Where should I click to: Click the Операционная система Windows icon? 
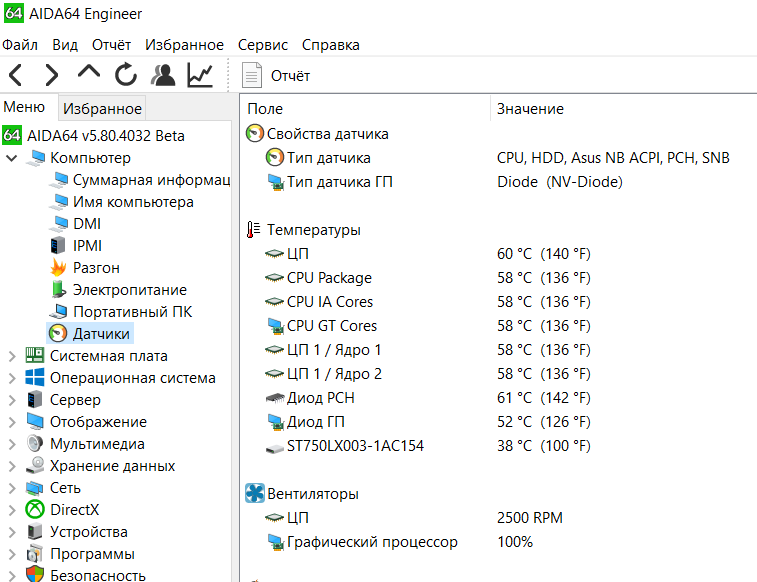[35, 378]
